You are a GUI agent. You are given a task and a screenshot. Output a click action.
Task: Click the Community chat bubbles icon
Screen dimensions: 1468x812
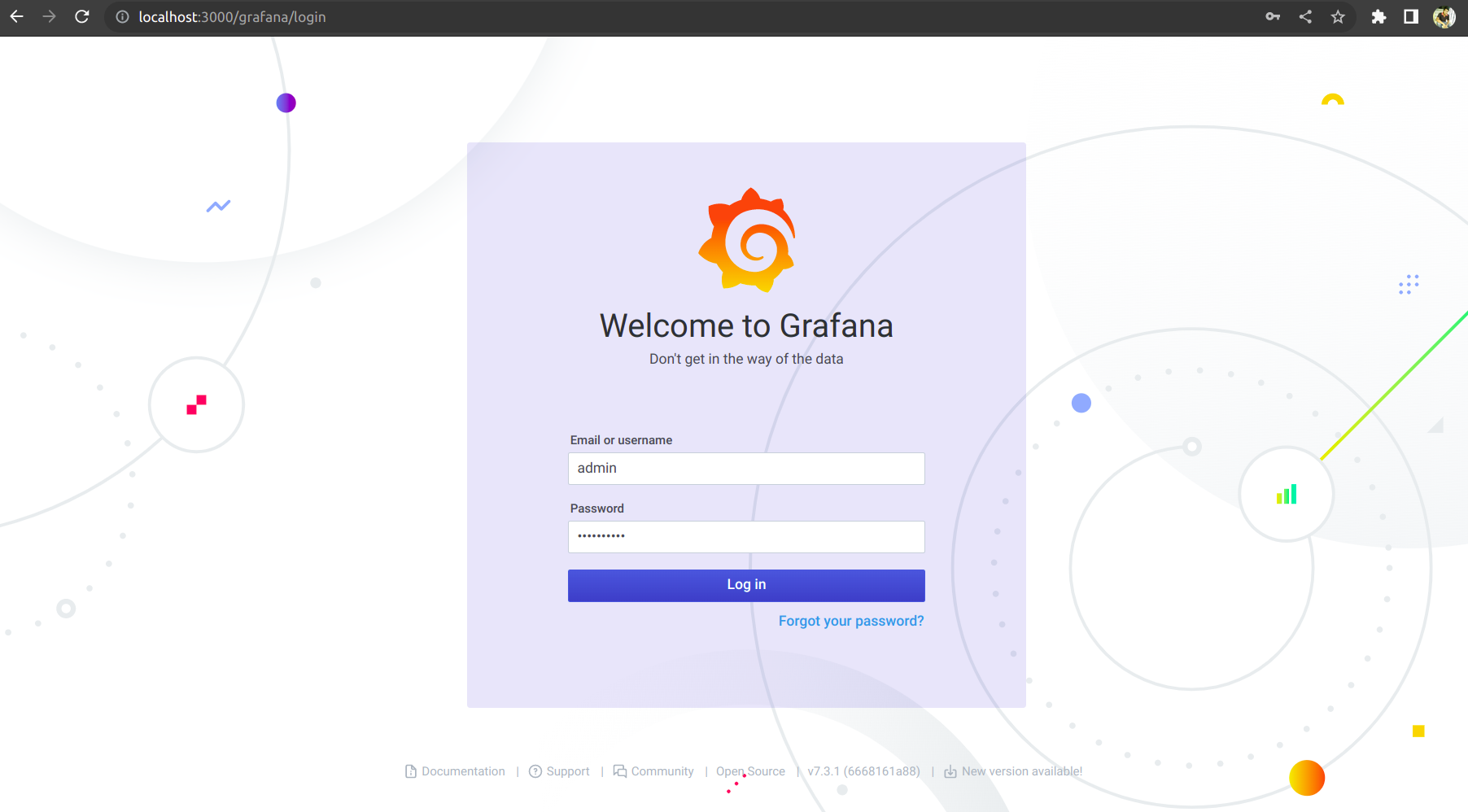tap(620, 771)
